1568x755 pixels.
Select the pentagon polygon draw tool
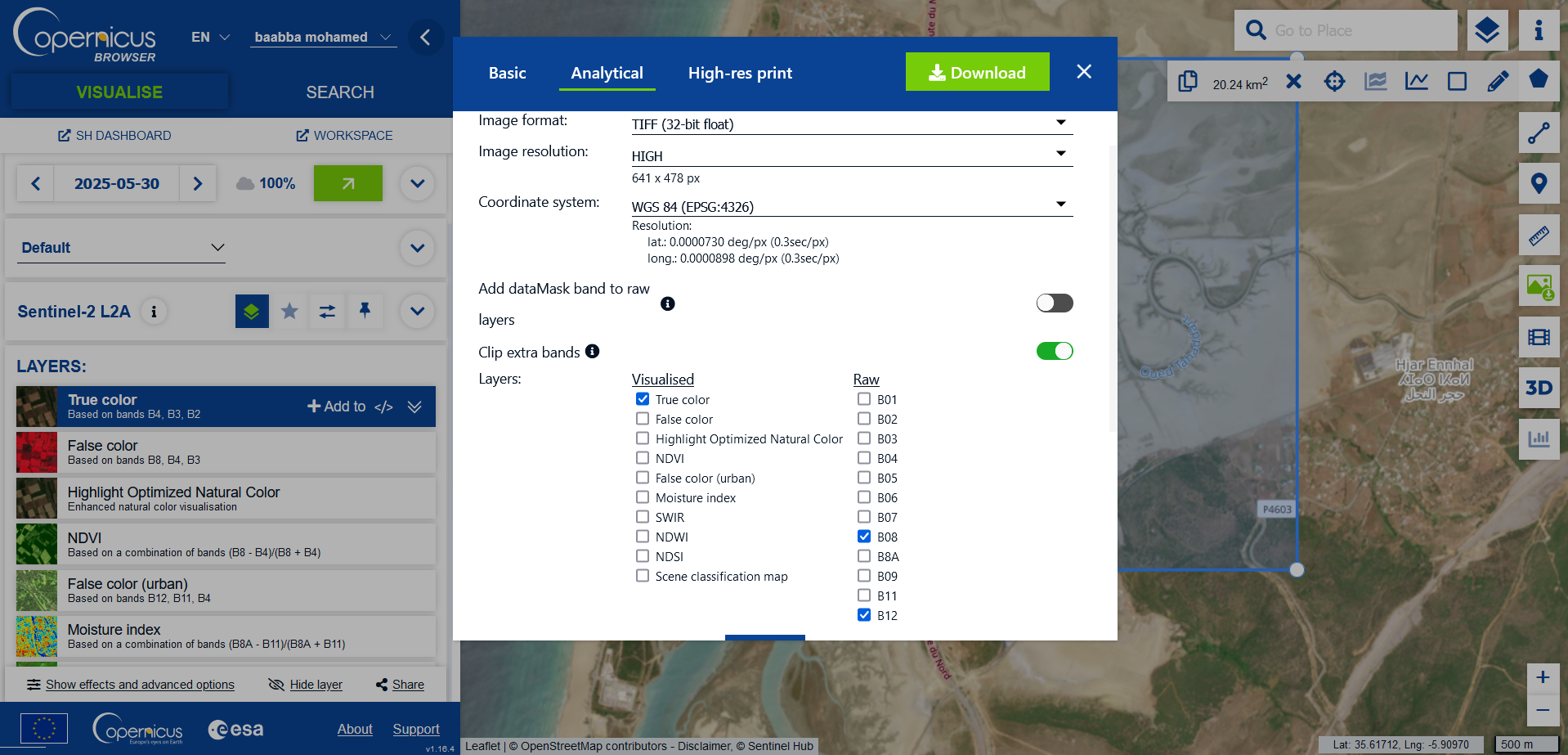1539,79
